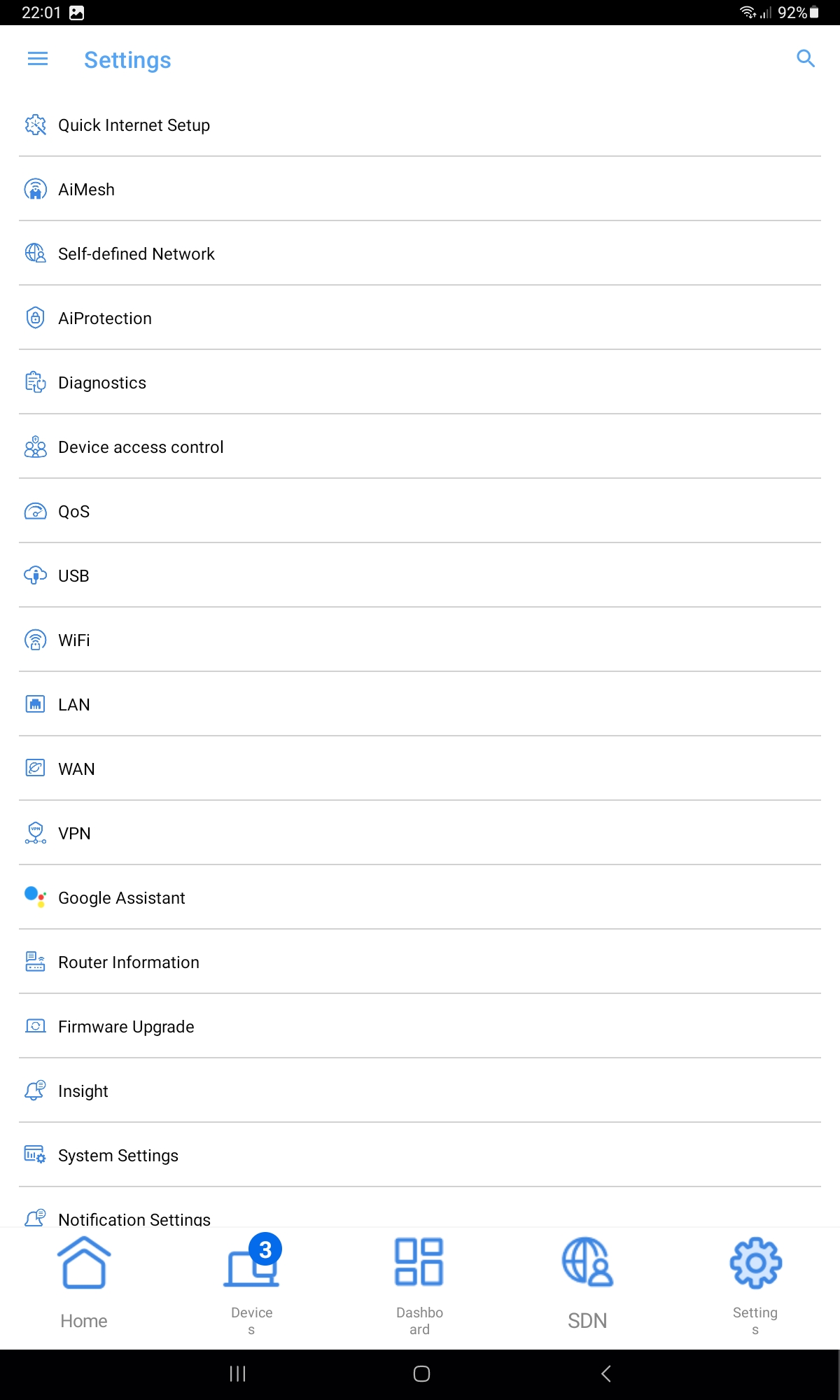Open Self-defined Network settings
840x1400 pixels.
[x=136, y=254]
